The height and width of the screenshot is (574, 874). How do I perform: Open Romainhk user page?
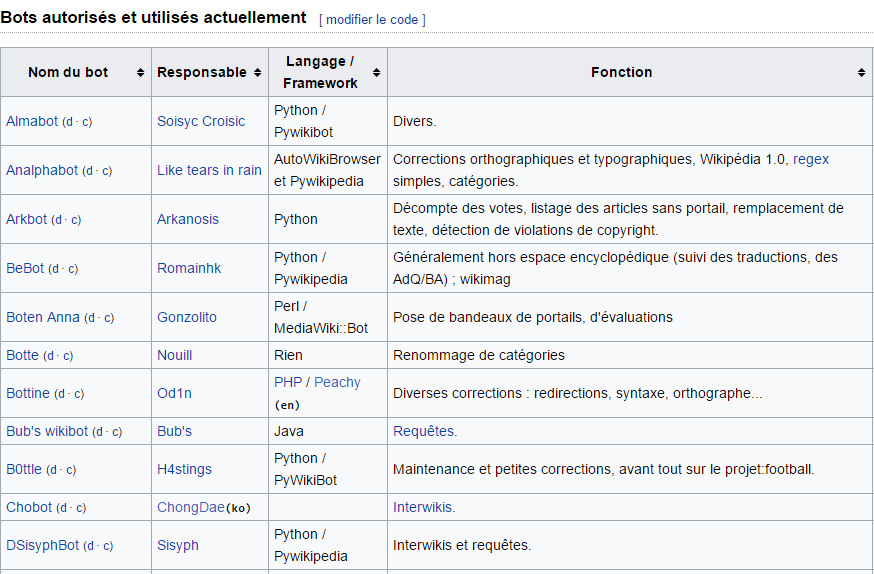click(189, 269)
